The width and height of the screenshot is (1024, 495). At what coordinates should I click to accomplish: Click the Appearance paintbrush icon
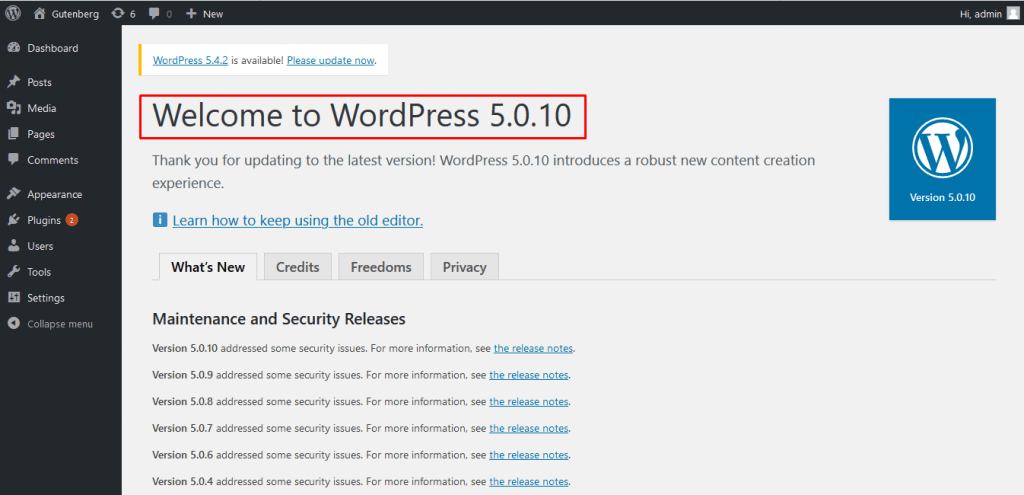click(14, 194)
